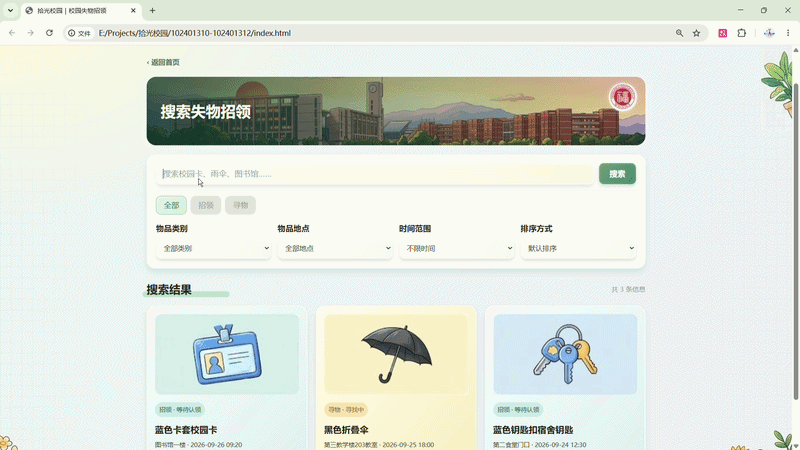Click the 搜索结果 heading

click(169, 290)
